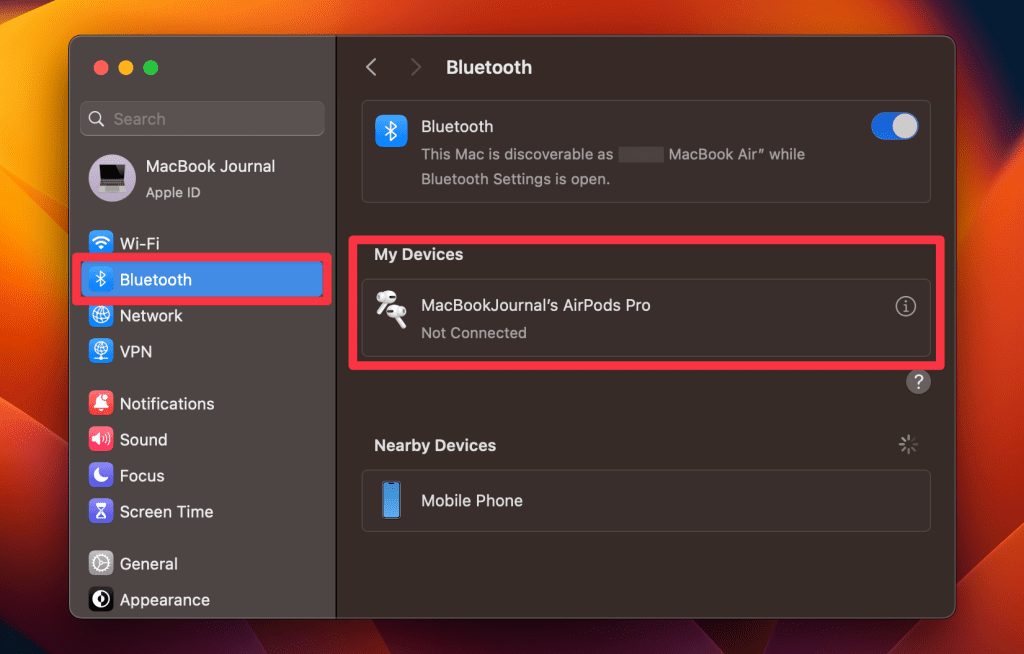Click the My Devices heading
1024x654 pixels.
pyautogui.click(x=419, y=254)
